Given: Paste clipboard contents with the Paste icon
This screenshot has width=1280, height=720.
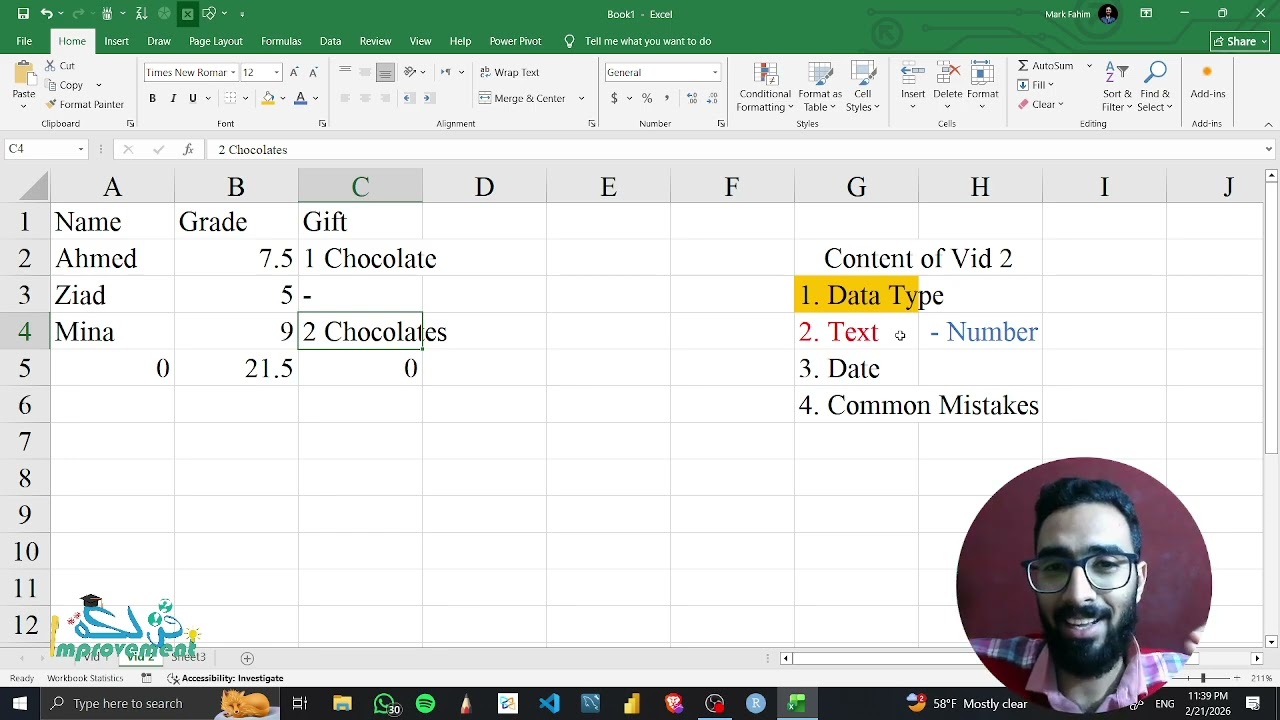Looking at the screenshot, I should click(x=23, y=73).
